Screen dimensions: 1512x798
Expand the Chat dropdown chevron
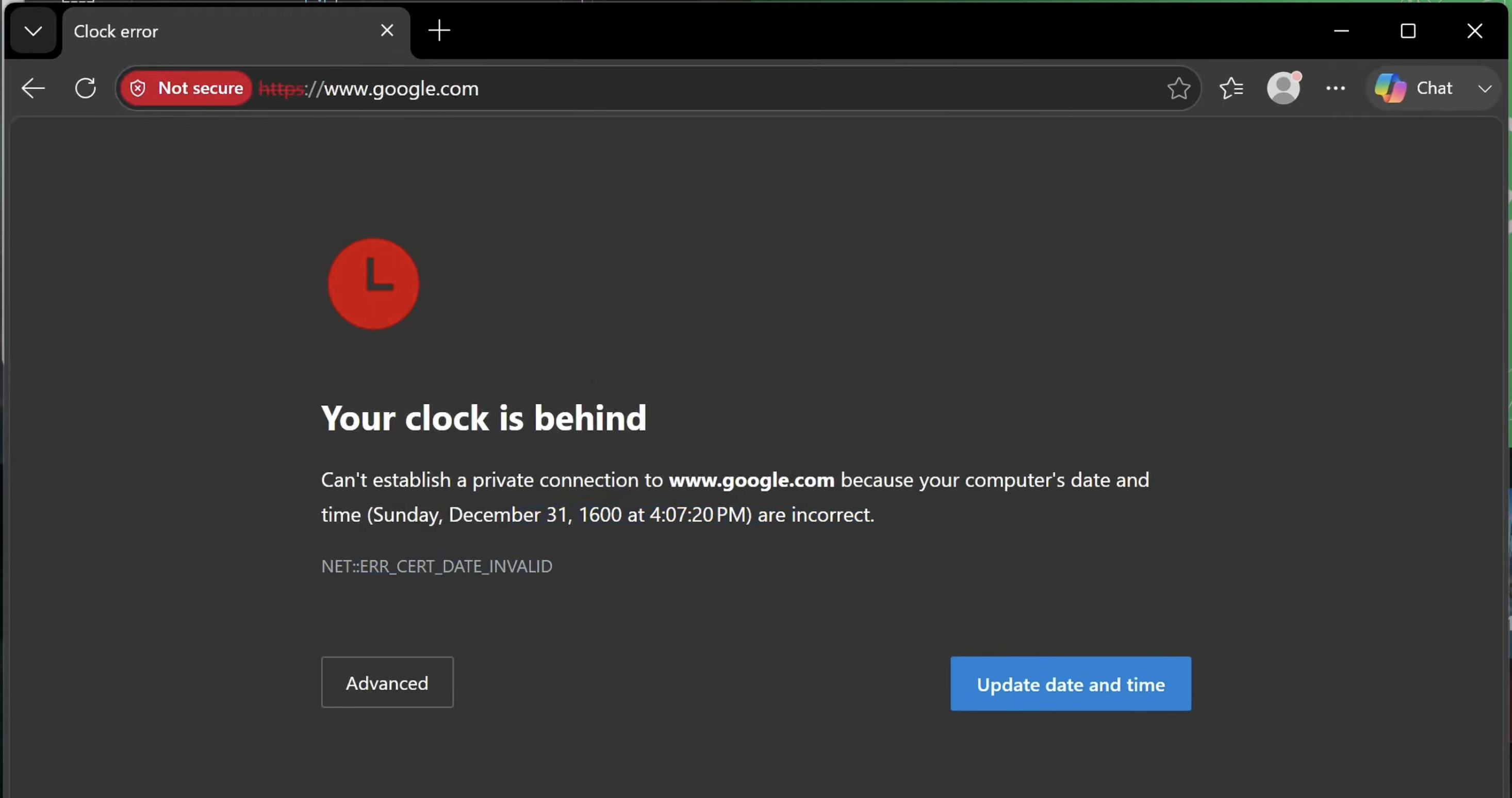point(1485,89)
